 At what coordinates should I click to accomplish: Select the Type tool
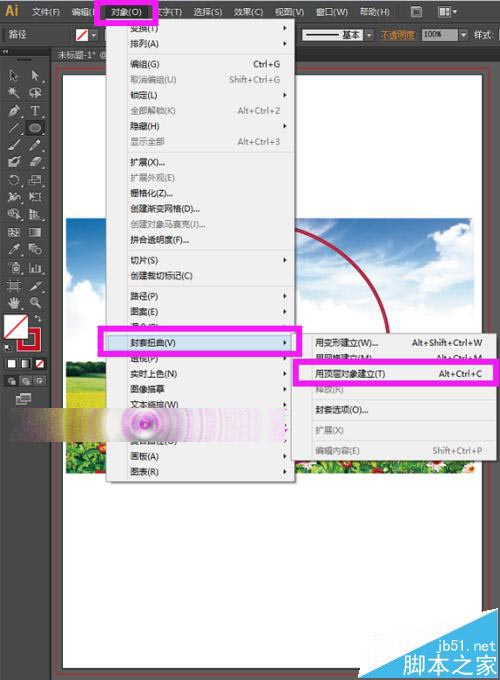[x=35, y=111]
